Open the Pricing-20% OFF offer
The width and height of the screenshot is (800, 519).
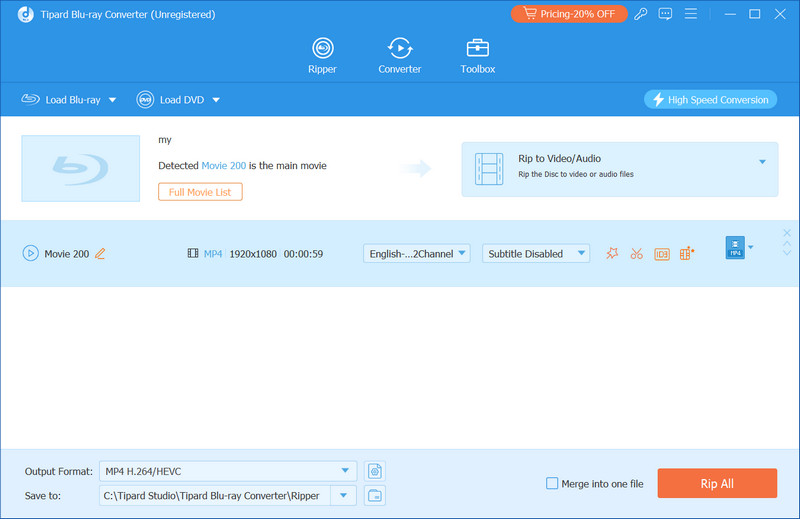pos(569,14)
